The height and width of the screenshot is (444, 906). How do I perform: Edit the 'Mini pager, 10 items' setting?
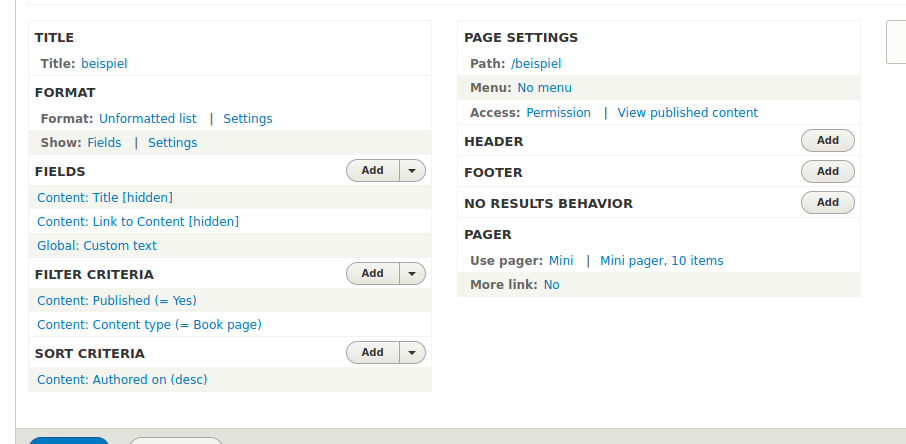point(661,261)
